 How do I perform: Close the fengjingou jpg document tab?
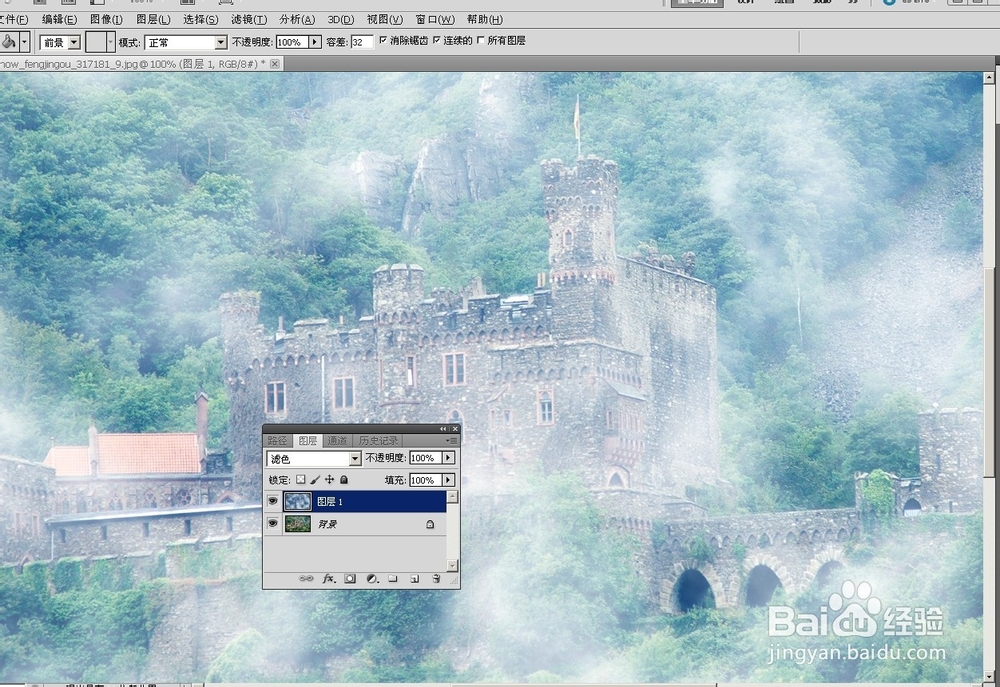point(275,64)
